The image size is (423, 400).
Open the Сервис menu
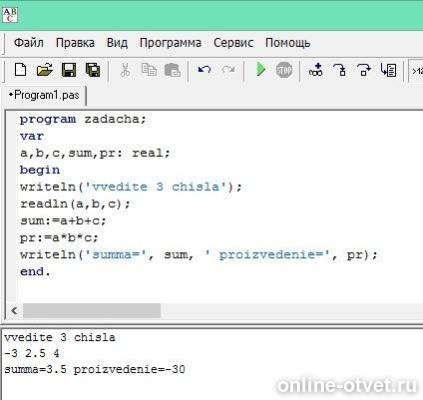click(x=233, y=43)
